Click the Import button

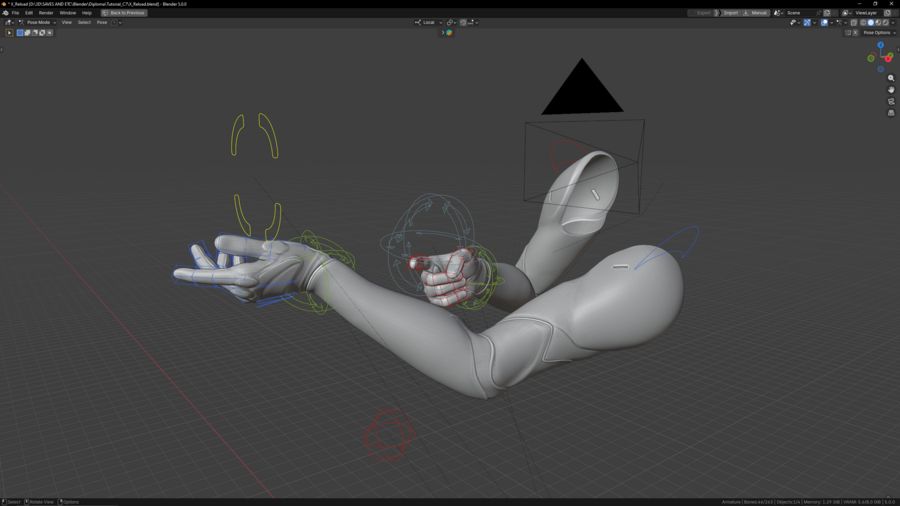[x=730, y=13]
